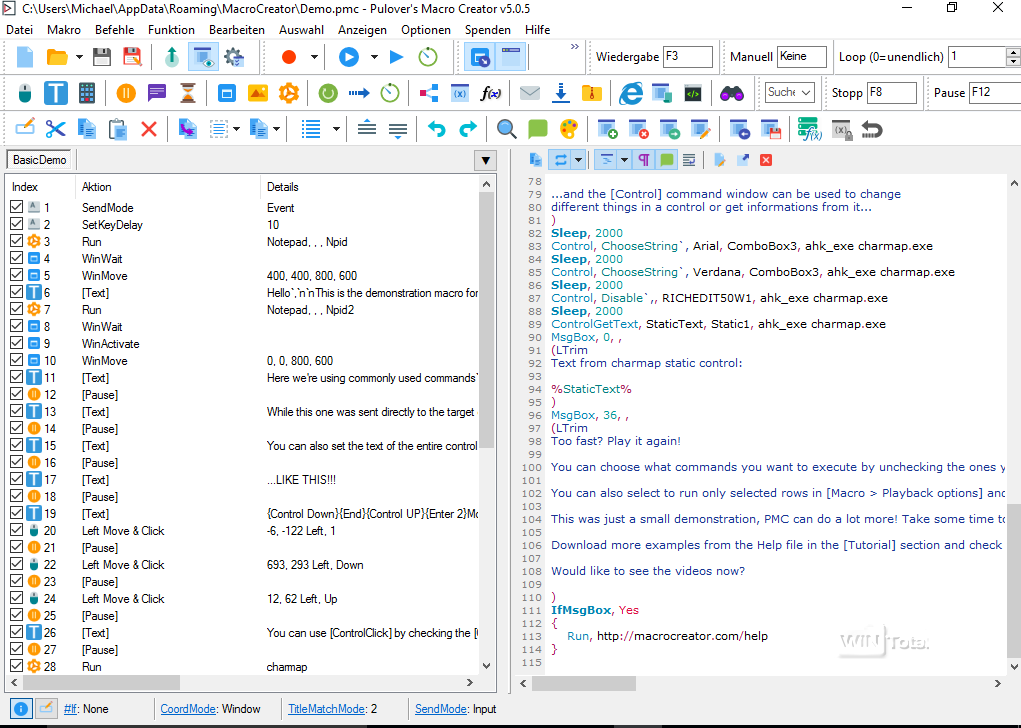Viewport: 1021px width, 728px height.
Task: Toggle checkbox for row 10 WinMove
Action: pyautogui.click(x=16, y=361)
